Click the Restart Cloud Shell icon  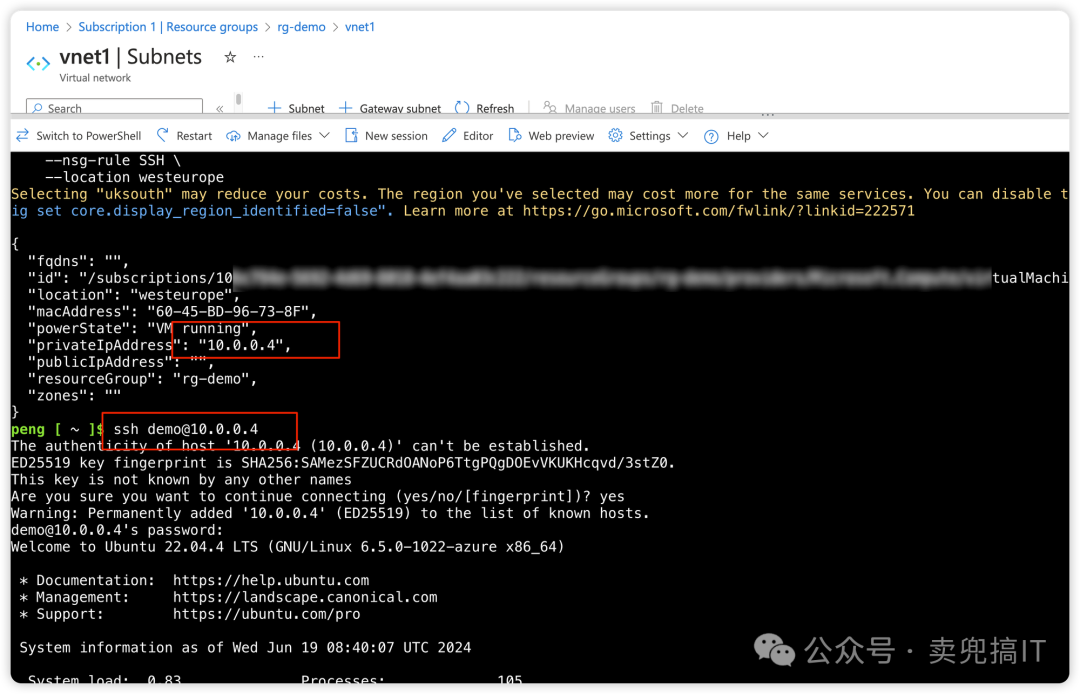163,136
